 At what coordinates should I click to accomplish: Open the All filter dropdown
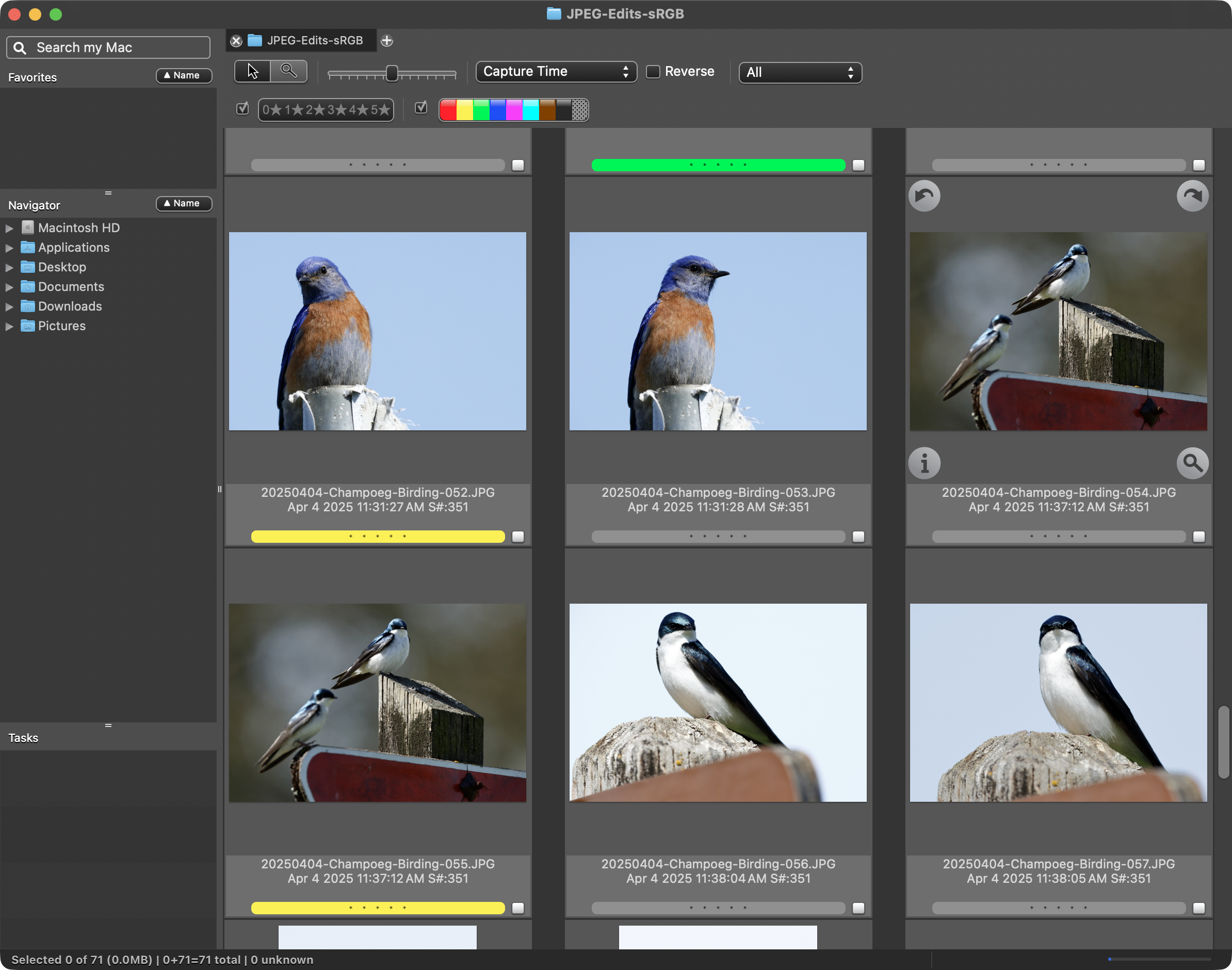pos(800,73)
